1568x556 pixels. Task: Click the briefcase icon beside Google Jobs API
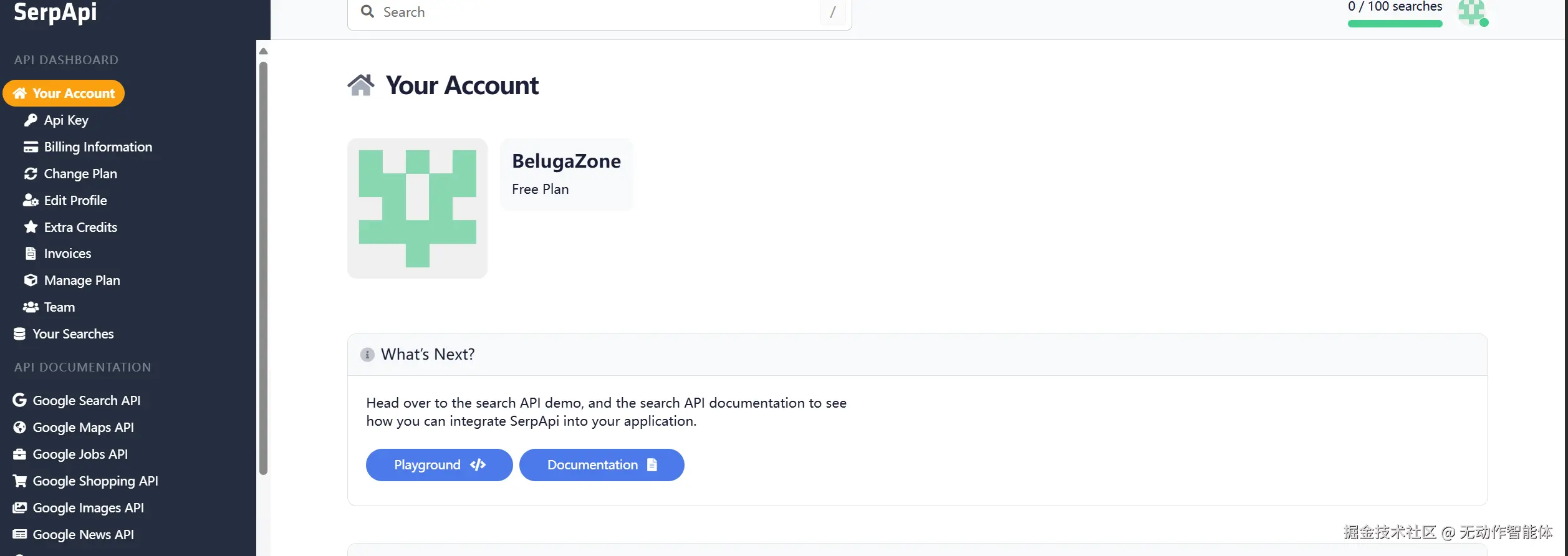pyautogui.click(x=20, y=454)
